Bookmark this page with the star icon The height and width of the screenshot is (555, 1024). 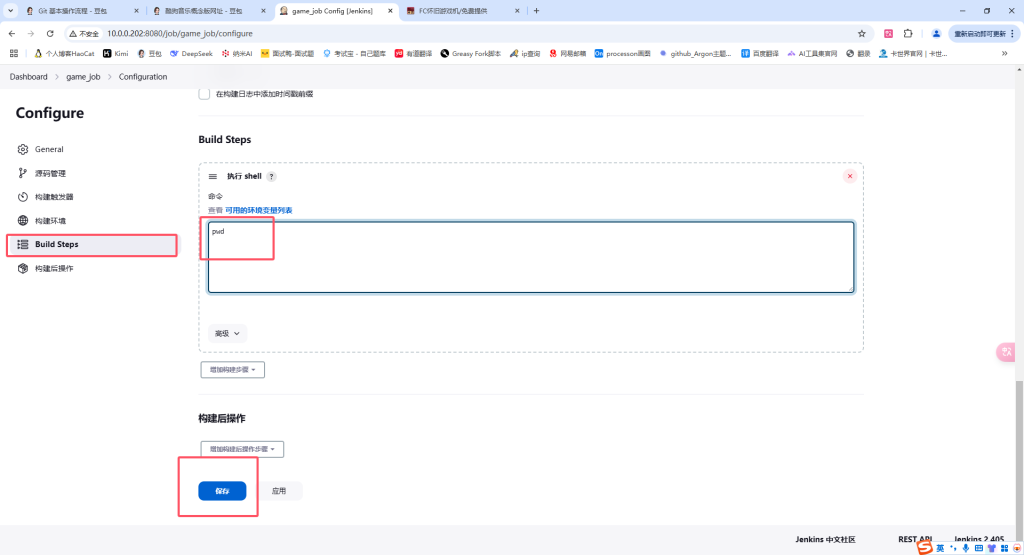tap(861, 33)
